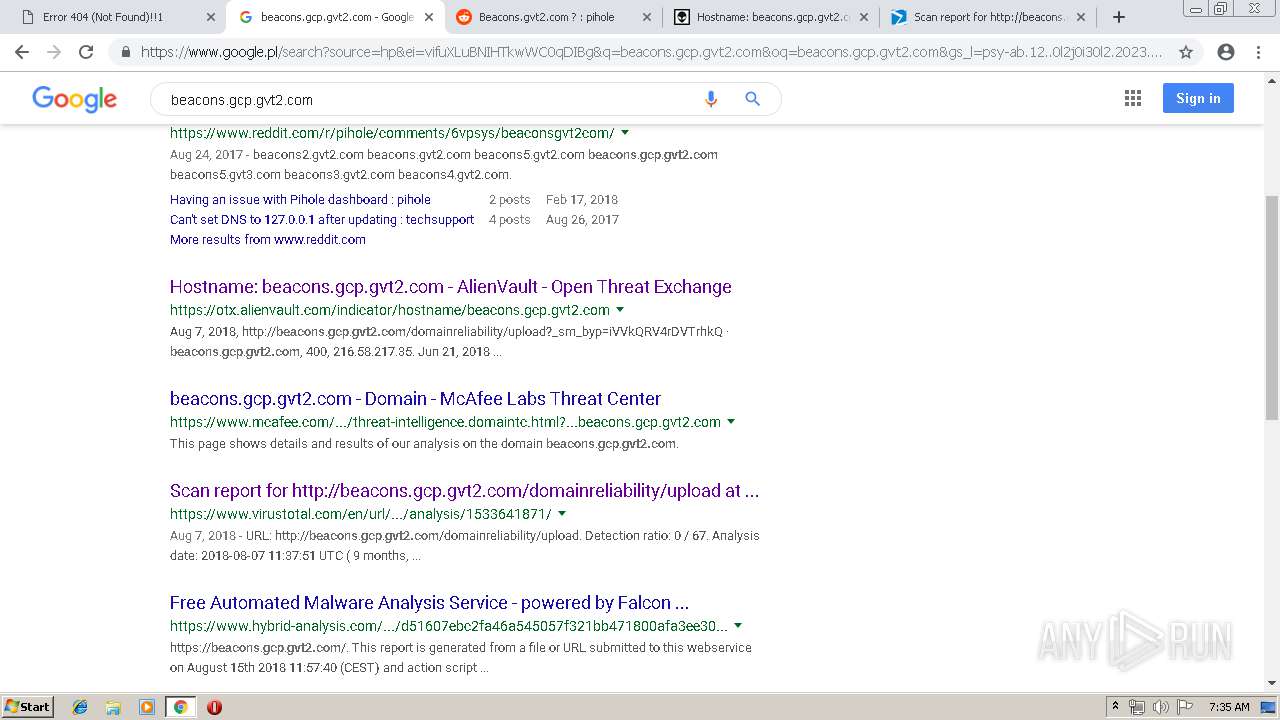Open media player from taskbar

click(147, 707)
